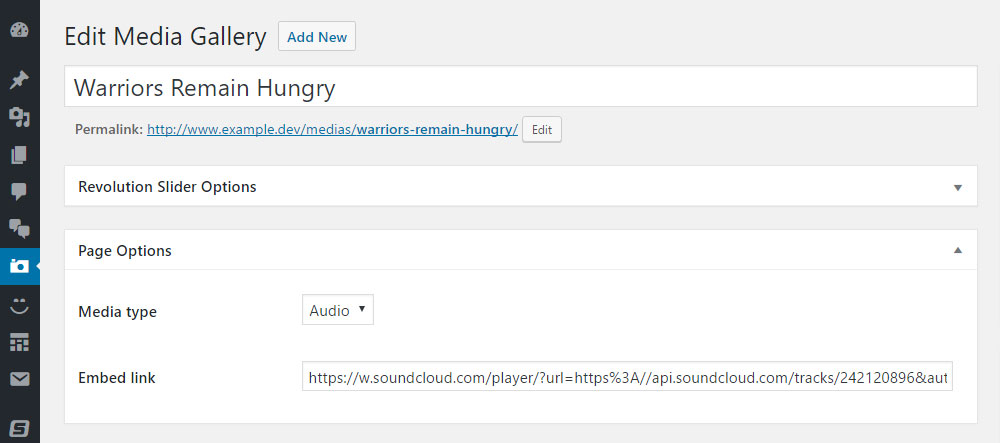Open the S-shaped slider plugin icon
Screen dimensions: 1000x443
pos(19,417)
